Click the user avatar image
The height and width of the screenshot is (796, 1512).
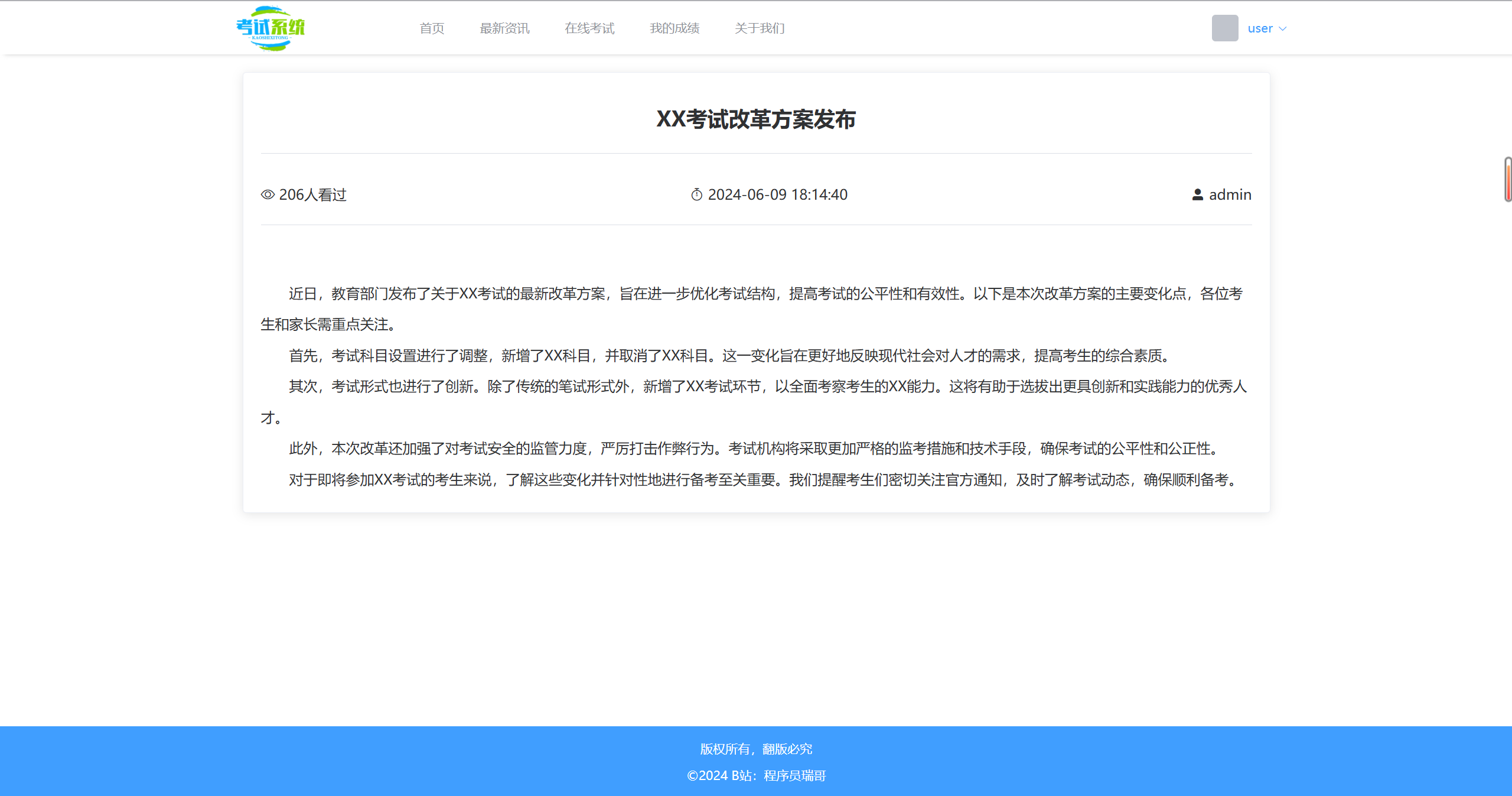[x=1225, y=28]
